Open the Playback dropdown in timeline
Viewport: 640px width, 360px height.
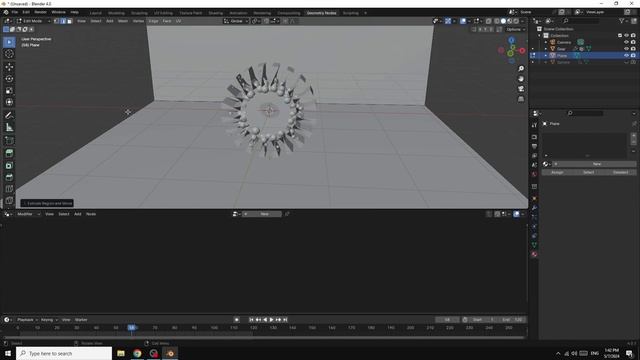(x=27, y=320)
